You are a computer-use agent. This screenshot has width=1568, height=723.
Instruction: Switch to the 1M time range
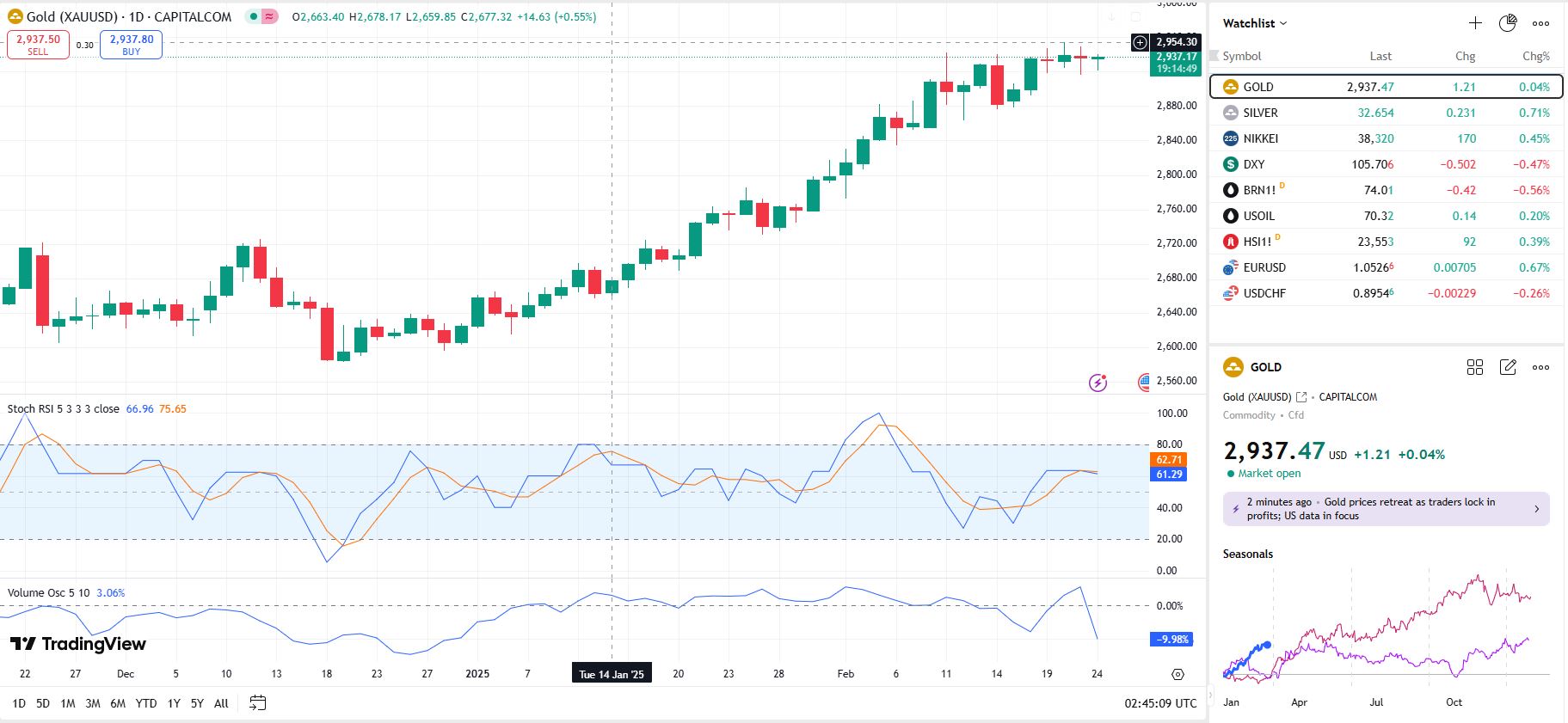pos(68,703)
